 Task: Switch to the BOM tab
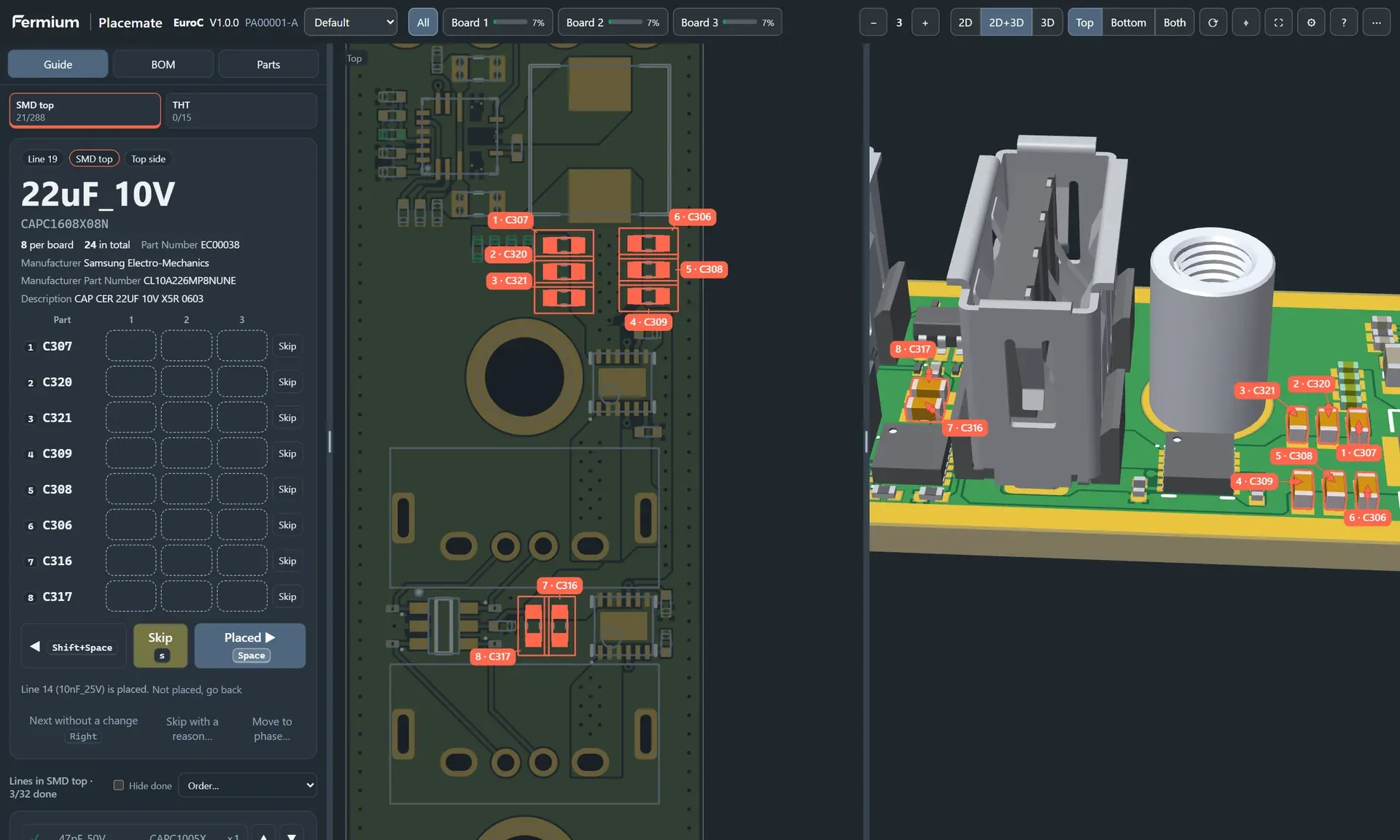click(163, 64)
